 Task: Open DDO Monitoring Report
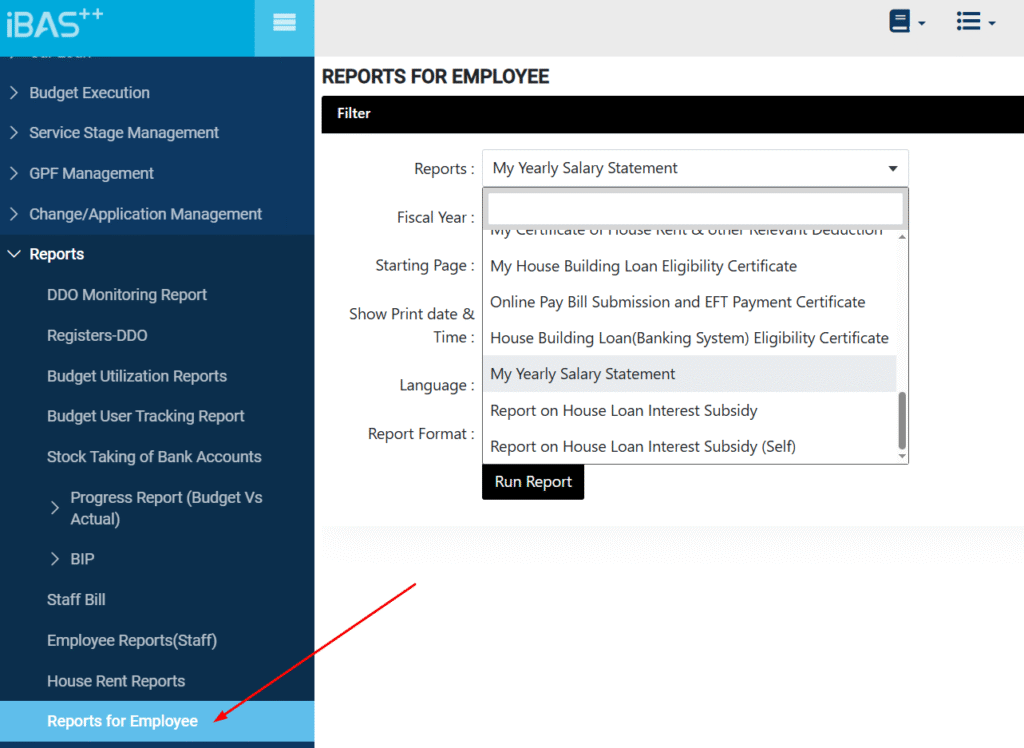127,295
